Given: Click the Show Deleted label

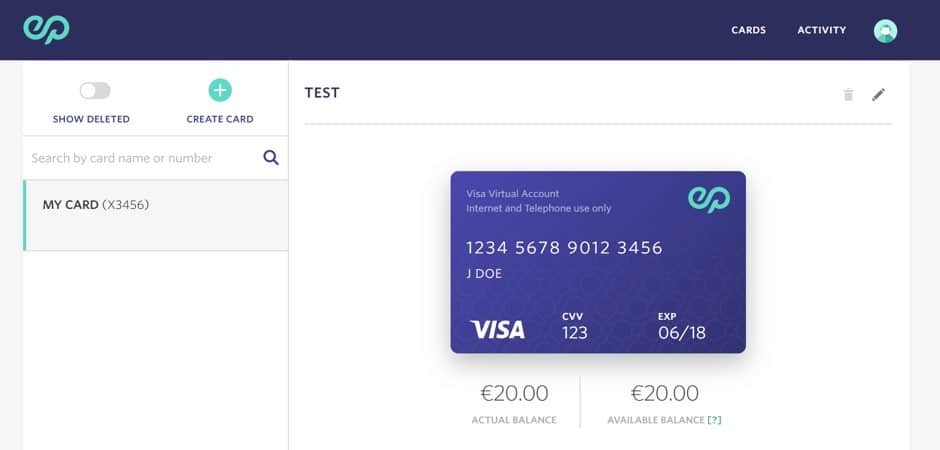Looking at the screenshot, I should 91,119.
